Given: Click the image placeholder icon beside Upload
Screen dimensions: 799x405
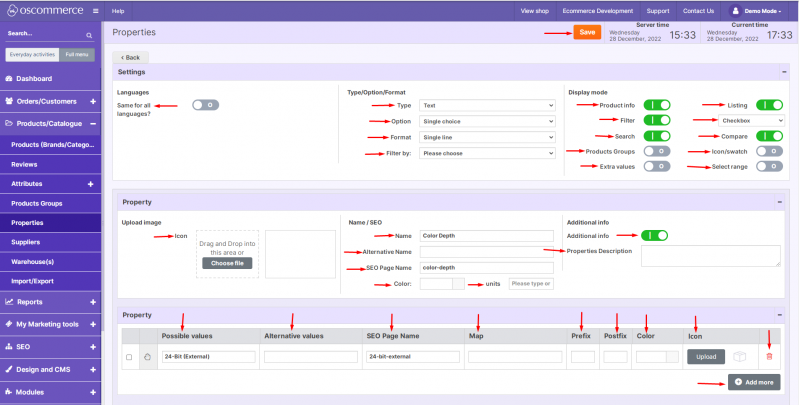Looking at the screenshot, I should [x=739, y=356].
